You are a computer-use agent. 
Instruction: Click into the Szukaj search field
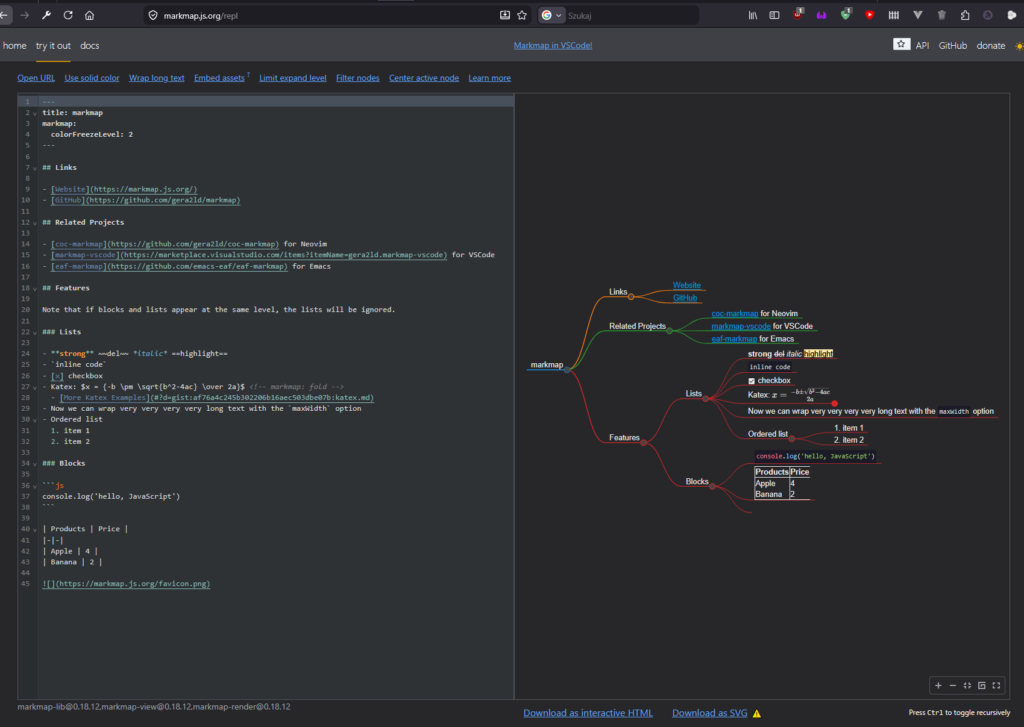point(640,15)
